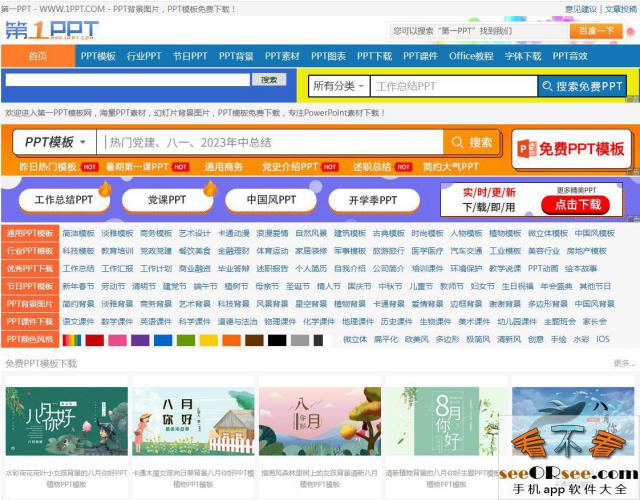The height and width of the screenshot is (500, 640).
Task: Click the HOT badge beside 昨日热门模板
Action: click(90, 167)
